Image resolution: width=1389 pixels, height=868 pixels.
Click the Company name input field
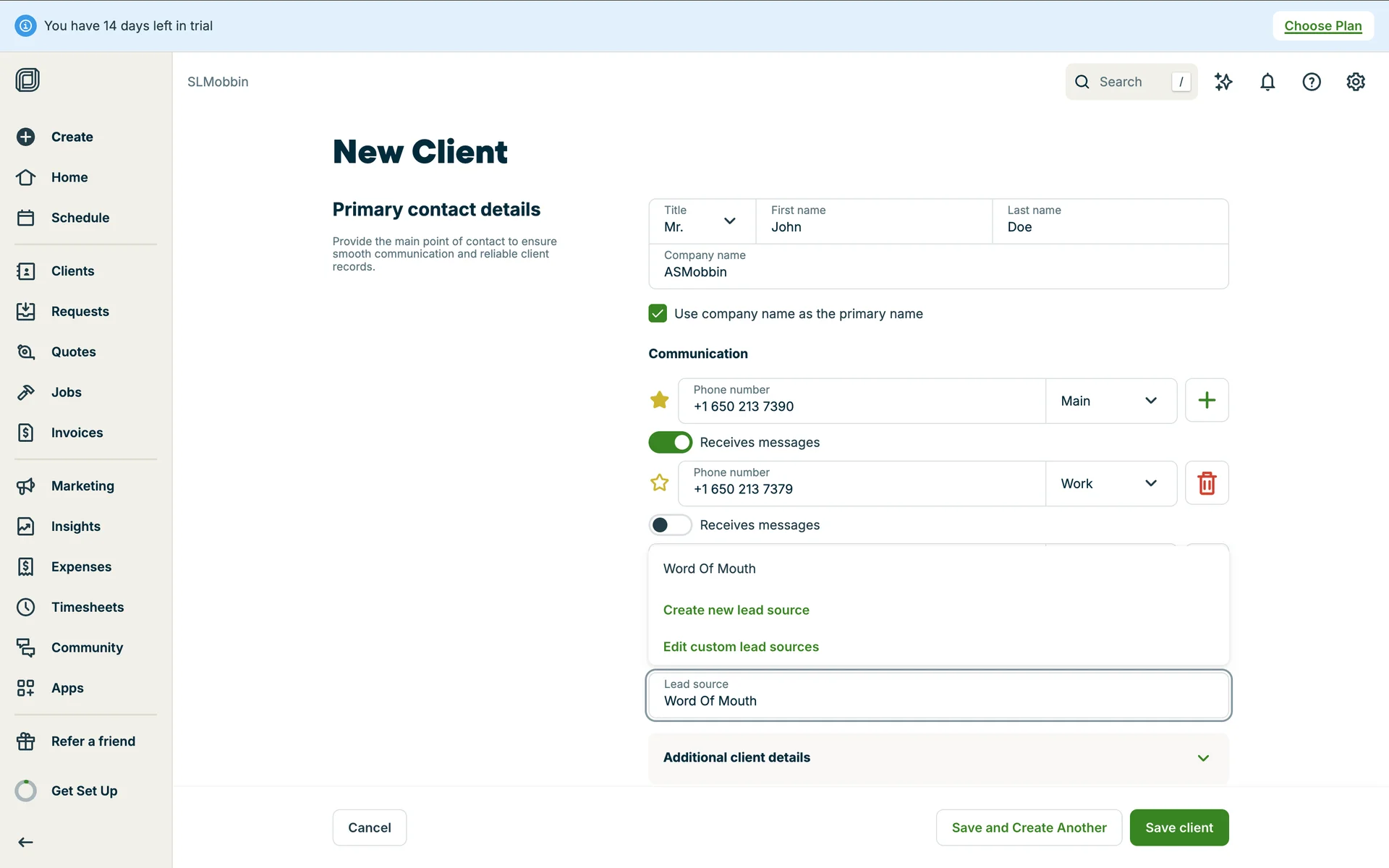point(938,272)
